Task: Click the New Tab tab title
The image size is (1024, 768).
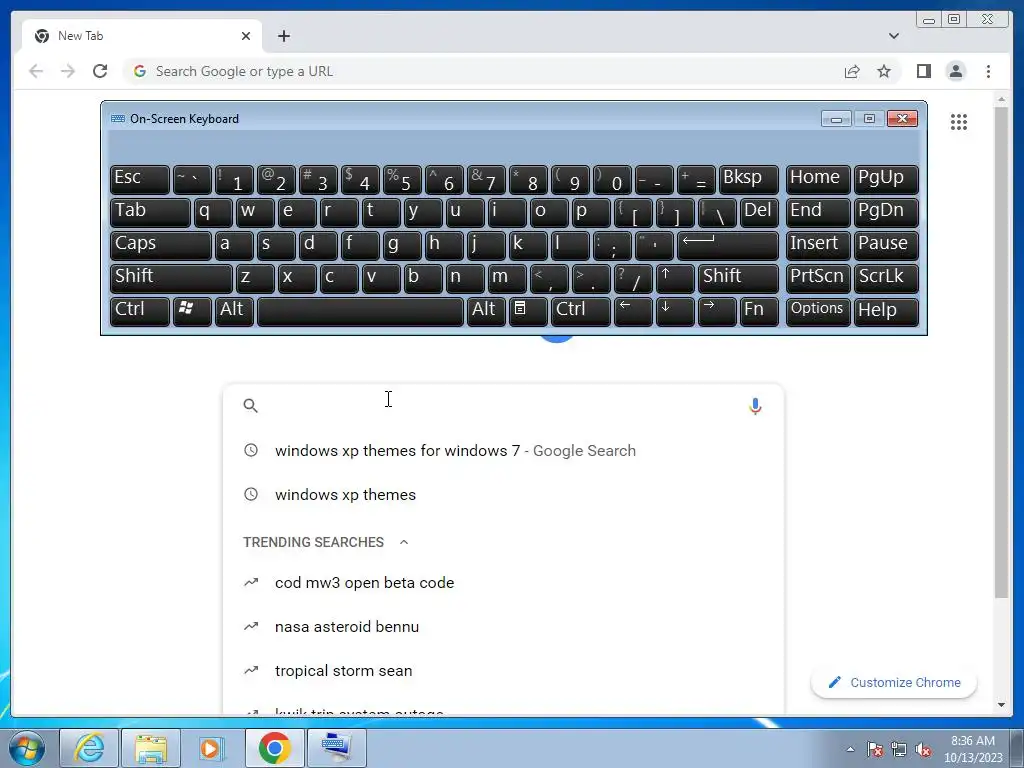Action: tap(80, 36)
